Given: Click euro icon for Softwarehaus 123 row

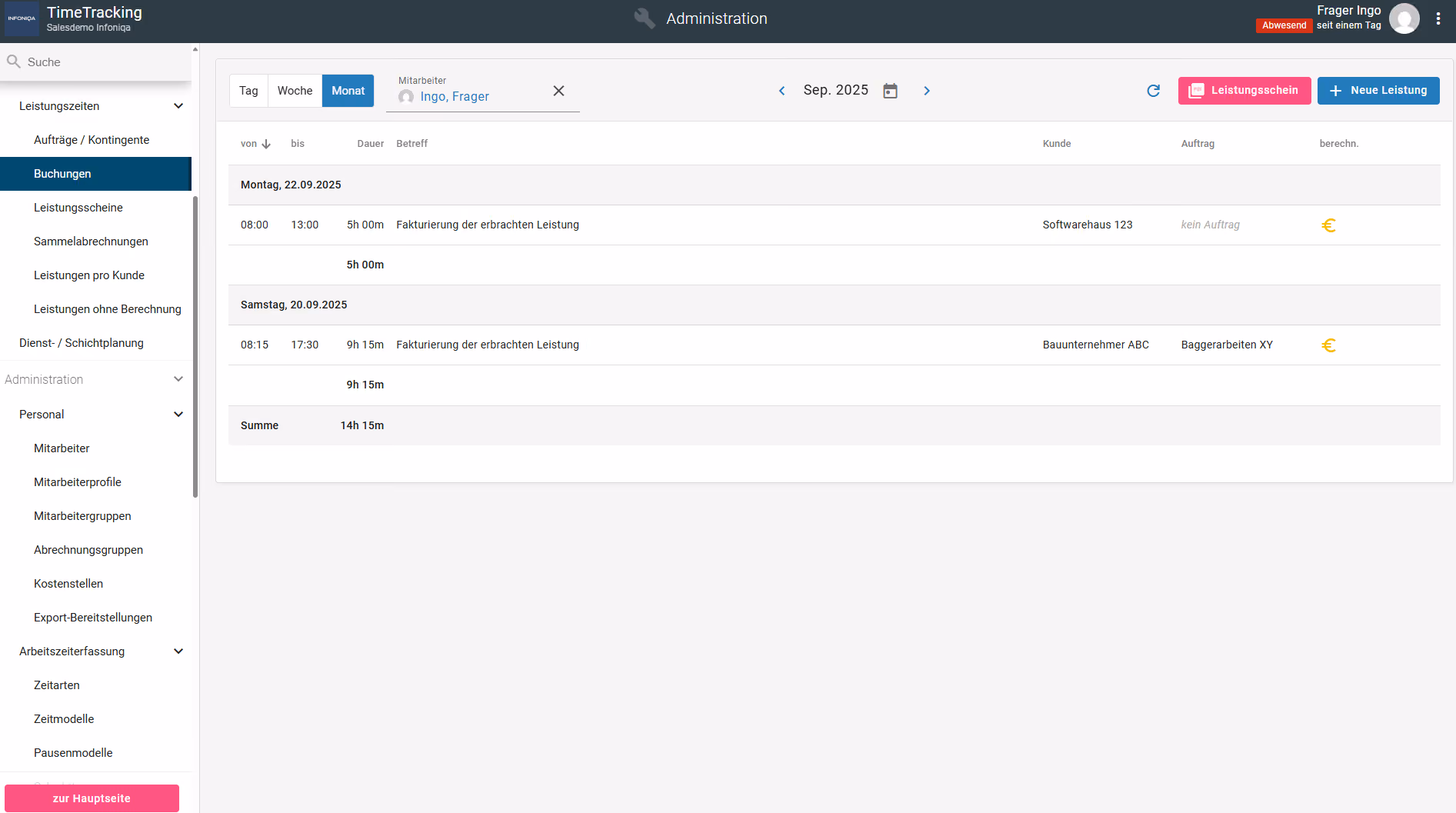Looking at the screenshot, I should (1328, 225).
